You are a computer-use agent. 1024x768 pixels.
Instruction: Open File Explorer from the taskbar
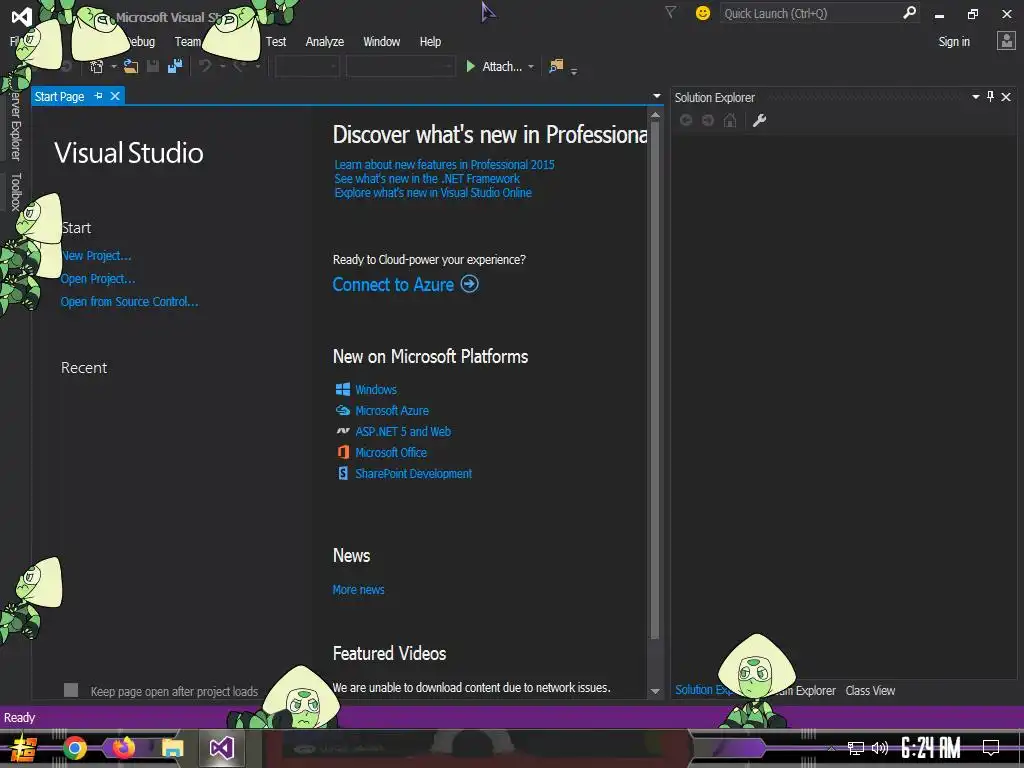click(172, 748)
